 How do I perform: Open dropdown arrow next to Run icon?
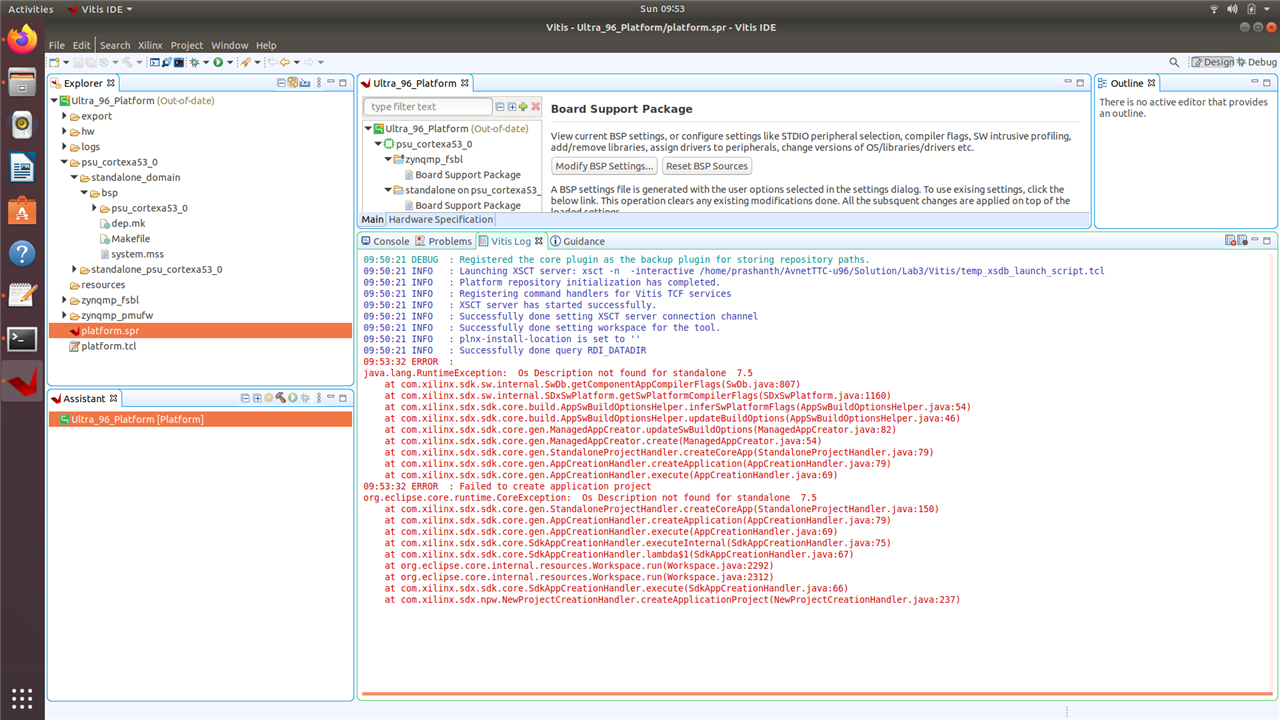pyautogui.click(x=230, y=62)
